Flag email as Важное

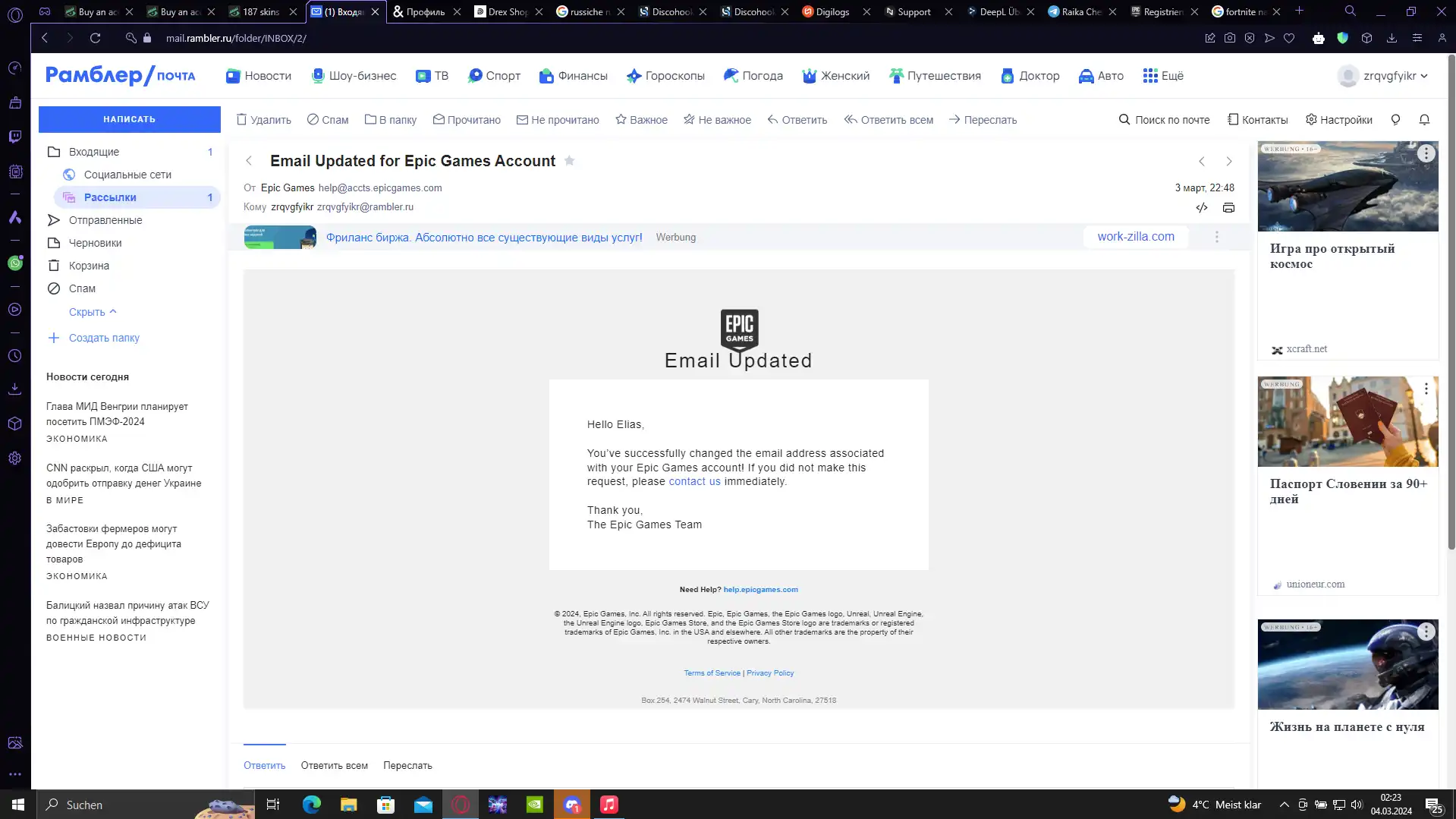(641, 120)
